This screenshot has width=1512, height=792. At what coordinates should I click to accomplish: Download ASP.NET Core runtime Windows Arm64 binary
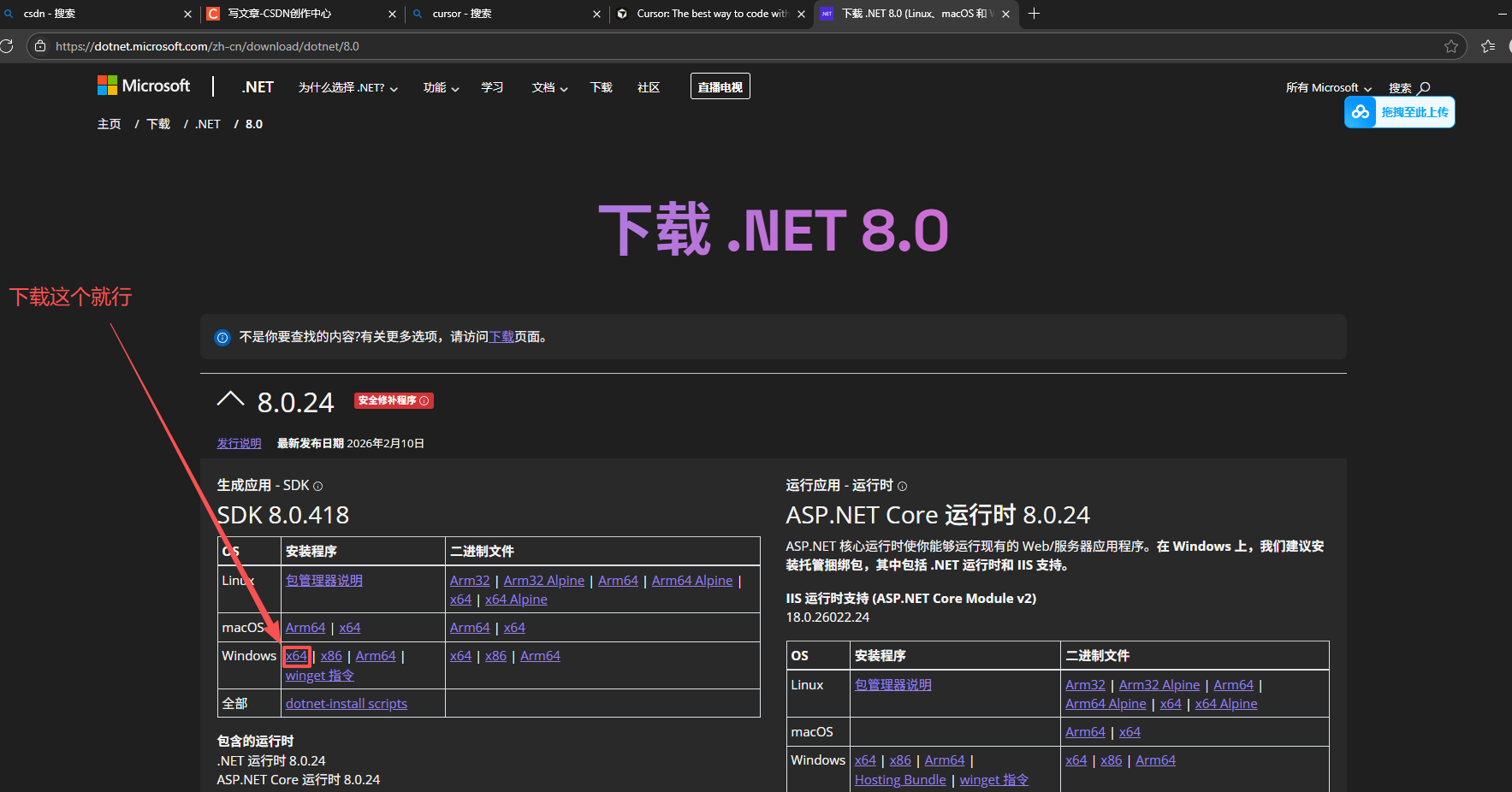pyautogui.click(x=1155, y=760)
